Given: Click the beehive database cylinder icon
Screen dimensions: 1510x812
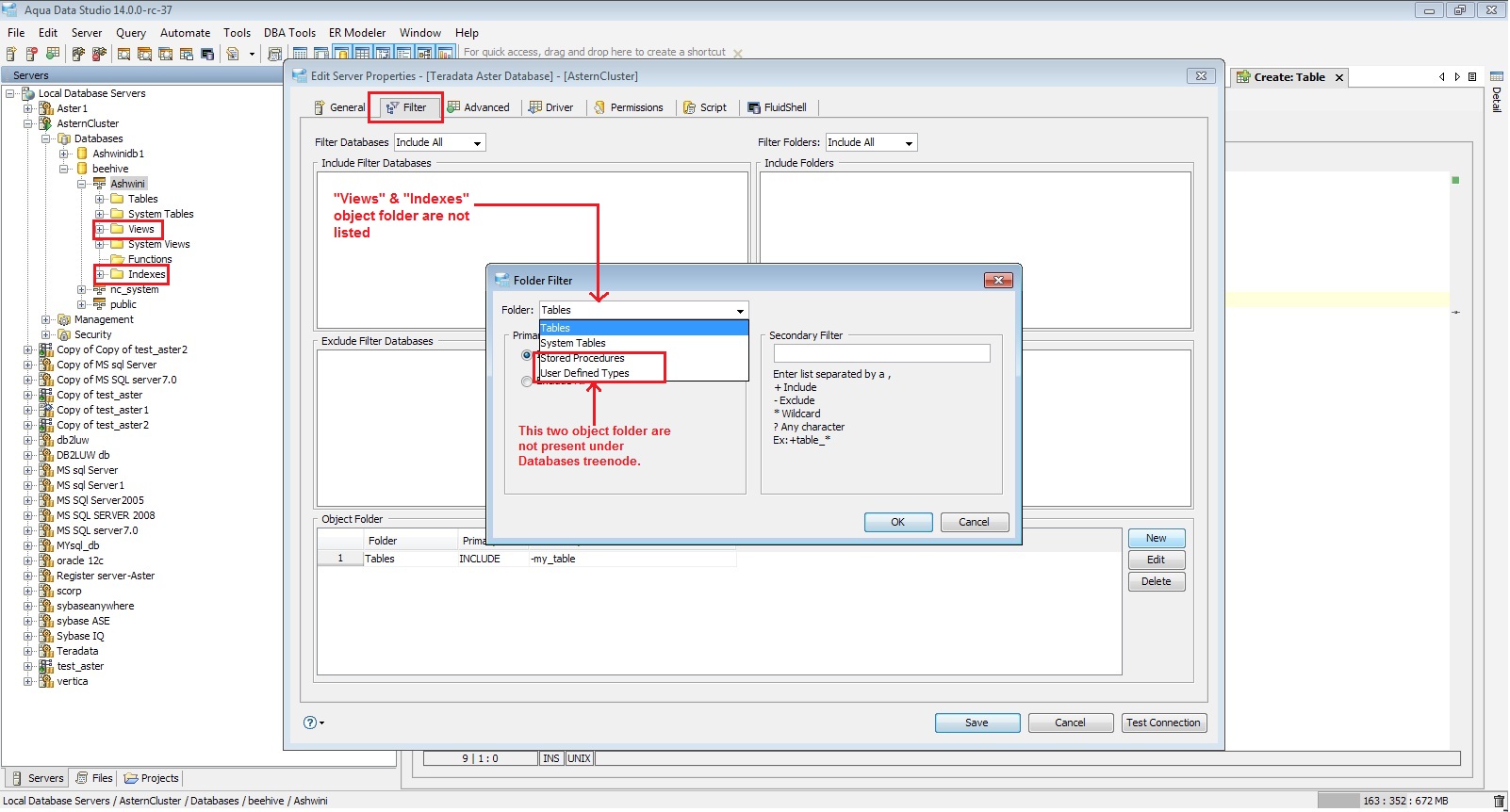Looking at the screenshot, I should (x=82, y=169).
